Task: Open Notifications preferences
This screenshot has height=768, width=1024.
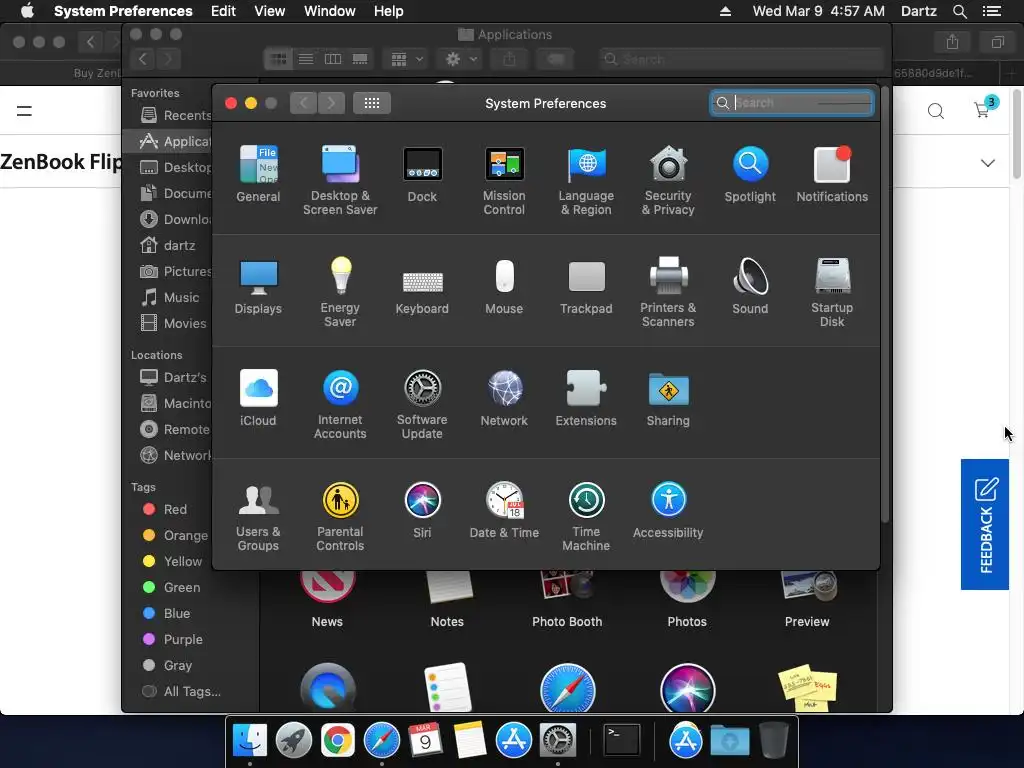Action: [x=832, y=174]
